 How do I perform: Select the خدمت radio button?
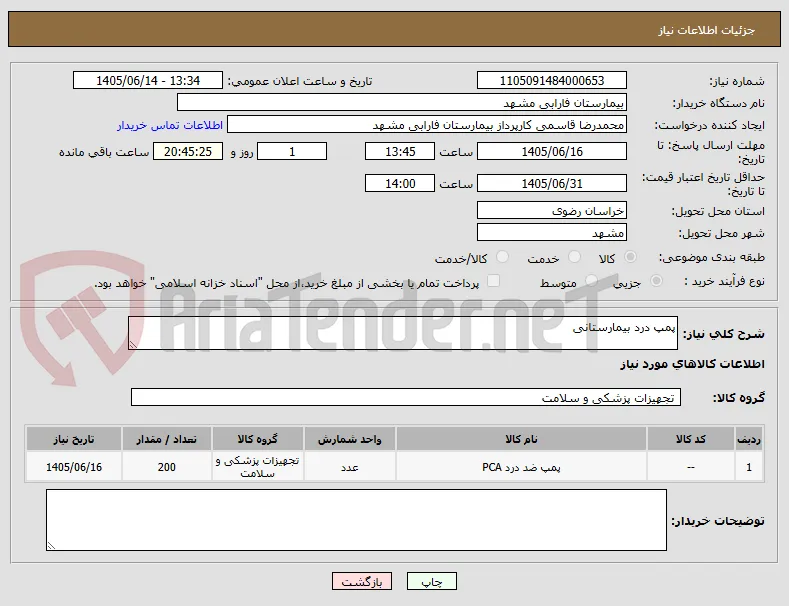click(574, 257)
